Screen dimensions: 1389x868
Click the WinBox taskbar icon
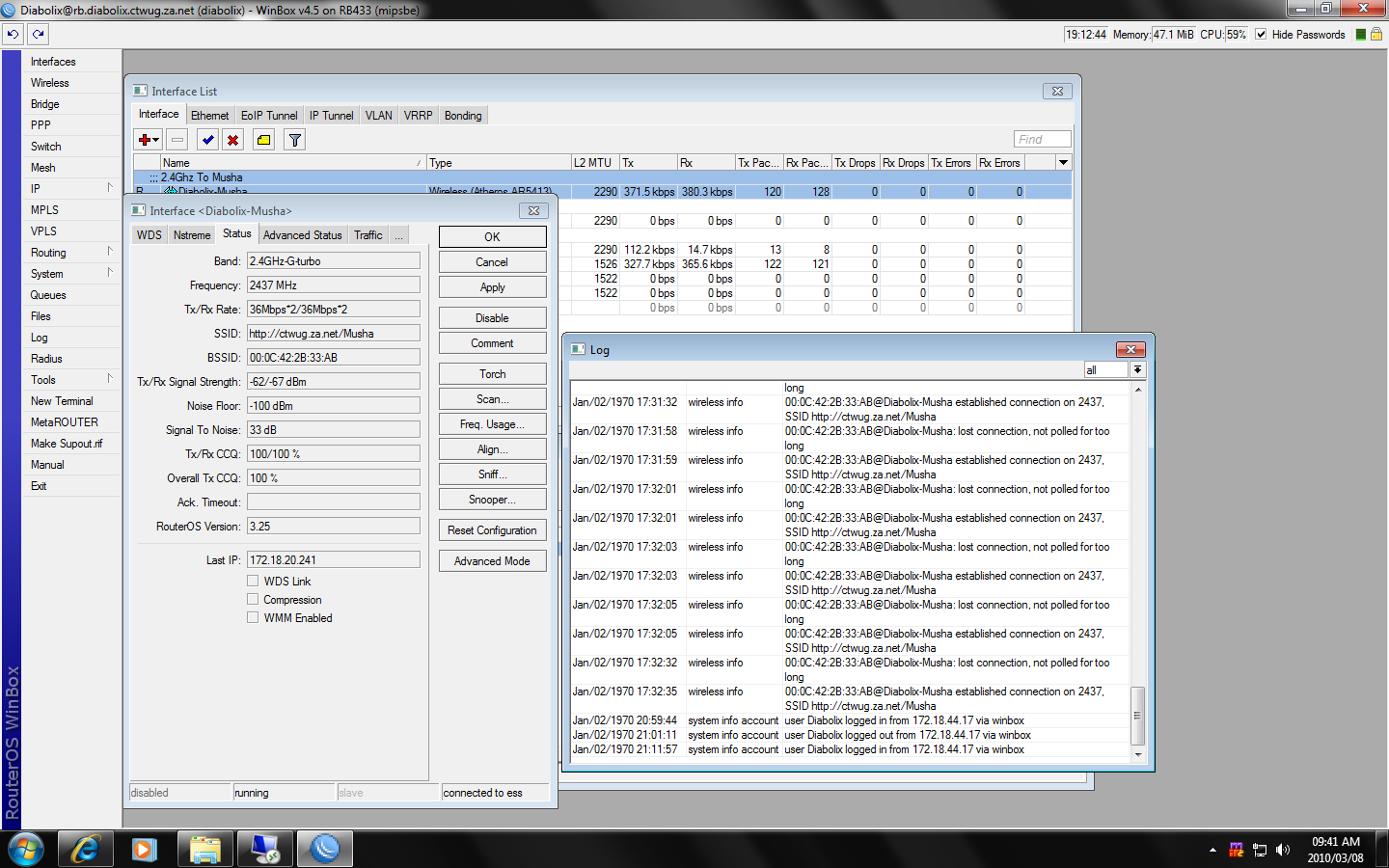[325, 849]
